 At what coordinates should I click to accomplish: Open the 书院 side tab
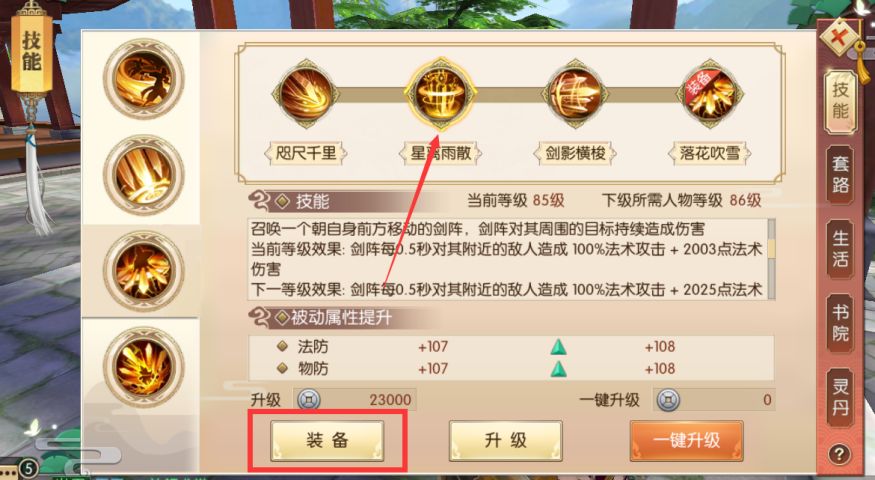[x=840, y=323]
